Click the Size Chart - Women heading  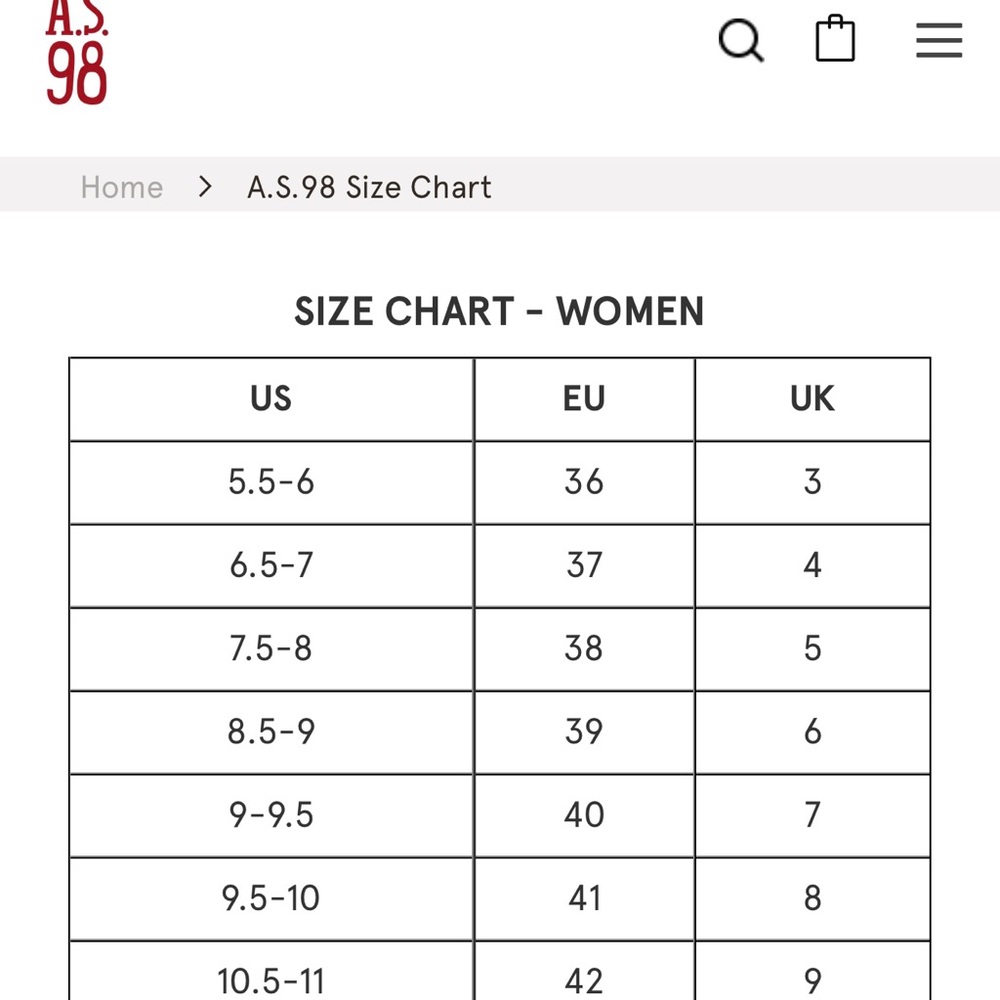(x=499, y=311)
